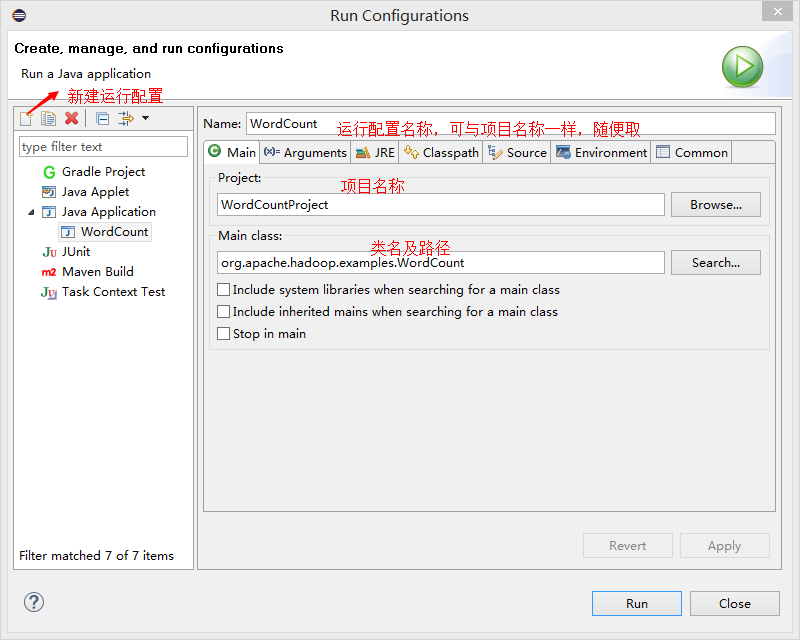Click Search to find main class

click(716, 263)
